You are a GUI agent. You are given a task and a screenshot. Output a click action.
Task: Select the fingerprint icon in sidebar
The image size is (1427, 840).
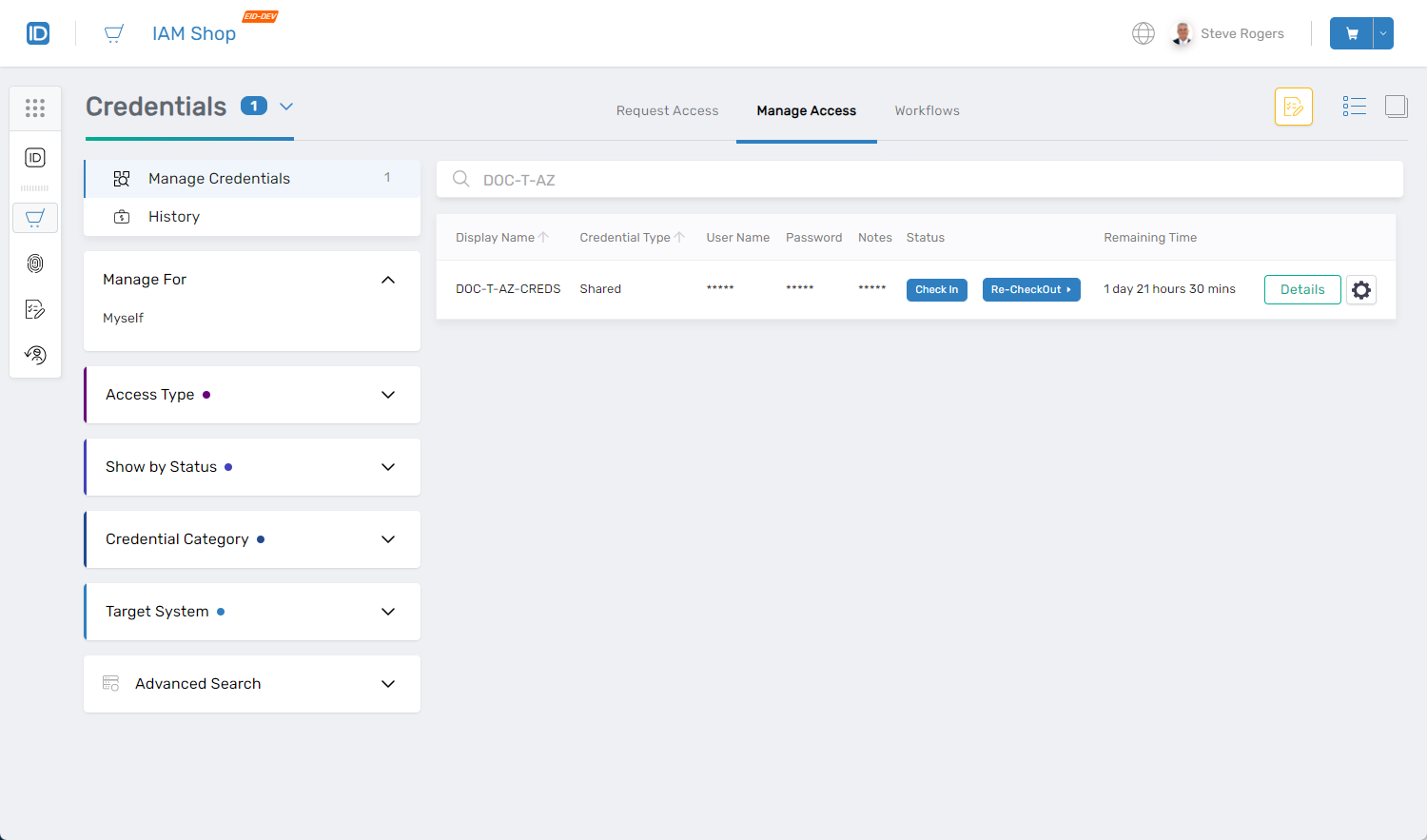(35, 264)
